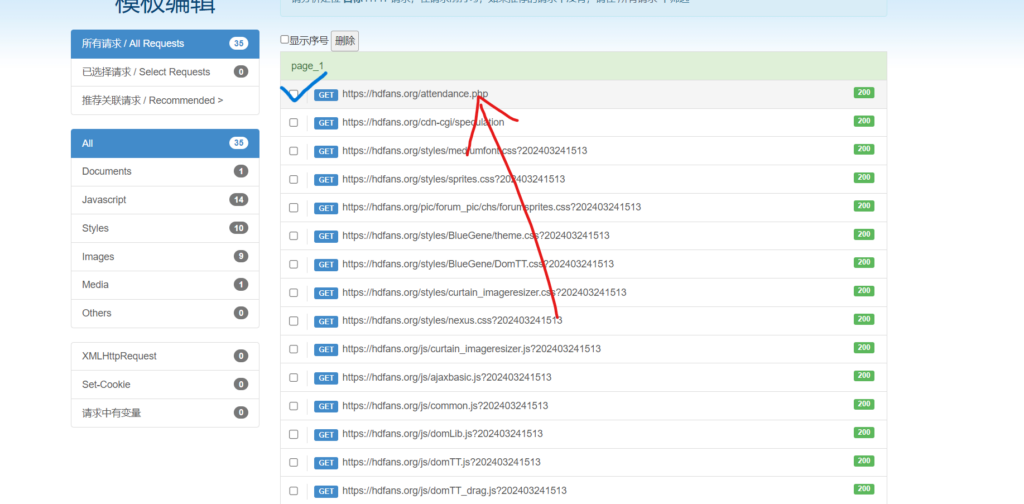This screenshot has height=504, width=1024.
Task: Filter requests by Styles type
Action: [x=165, y=228]
